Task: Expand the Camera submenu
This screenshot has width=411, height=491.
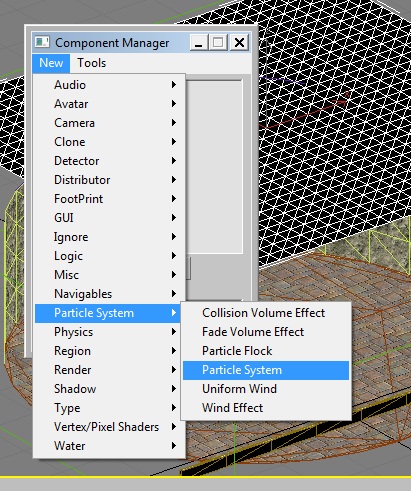Action: pos(109,123)
